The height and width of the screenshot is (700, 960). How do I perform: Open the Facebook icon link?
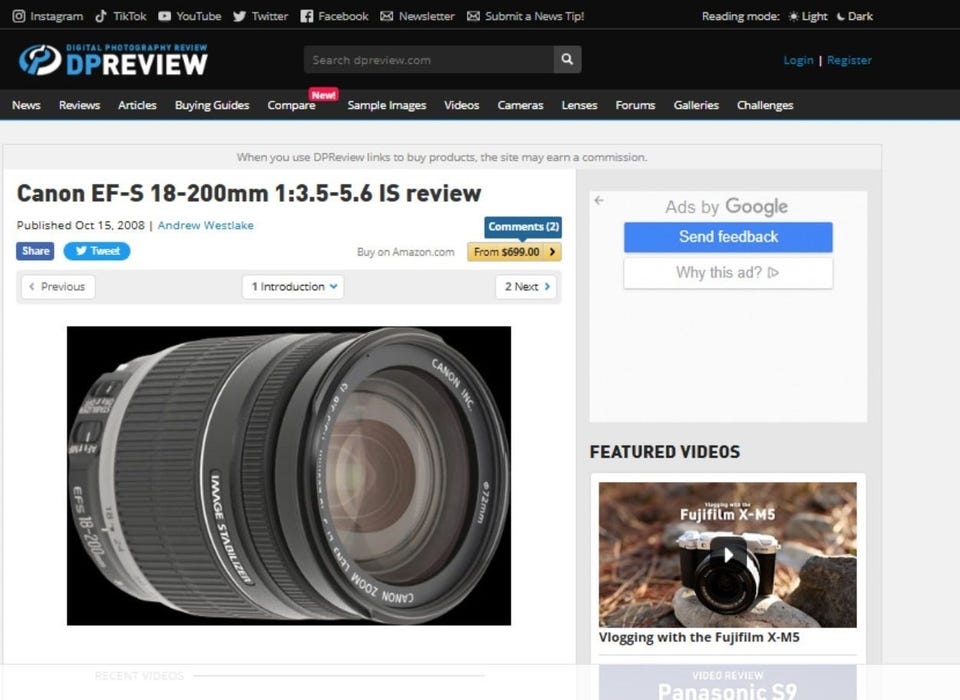307,17
